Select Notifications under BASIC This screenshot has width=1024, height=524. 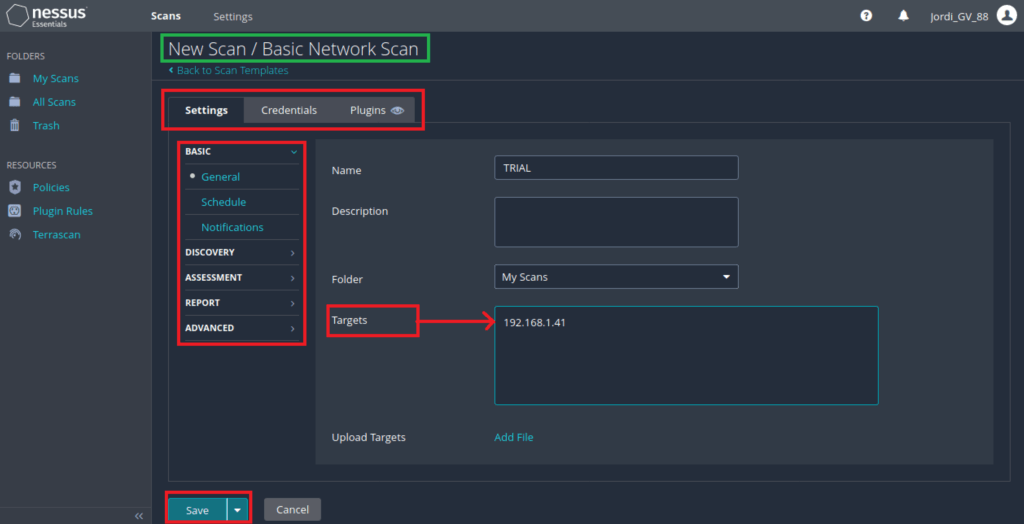pyautogui.click(x=232, y=228)
